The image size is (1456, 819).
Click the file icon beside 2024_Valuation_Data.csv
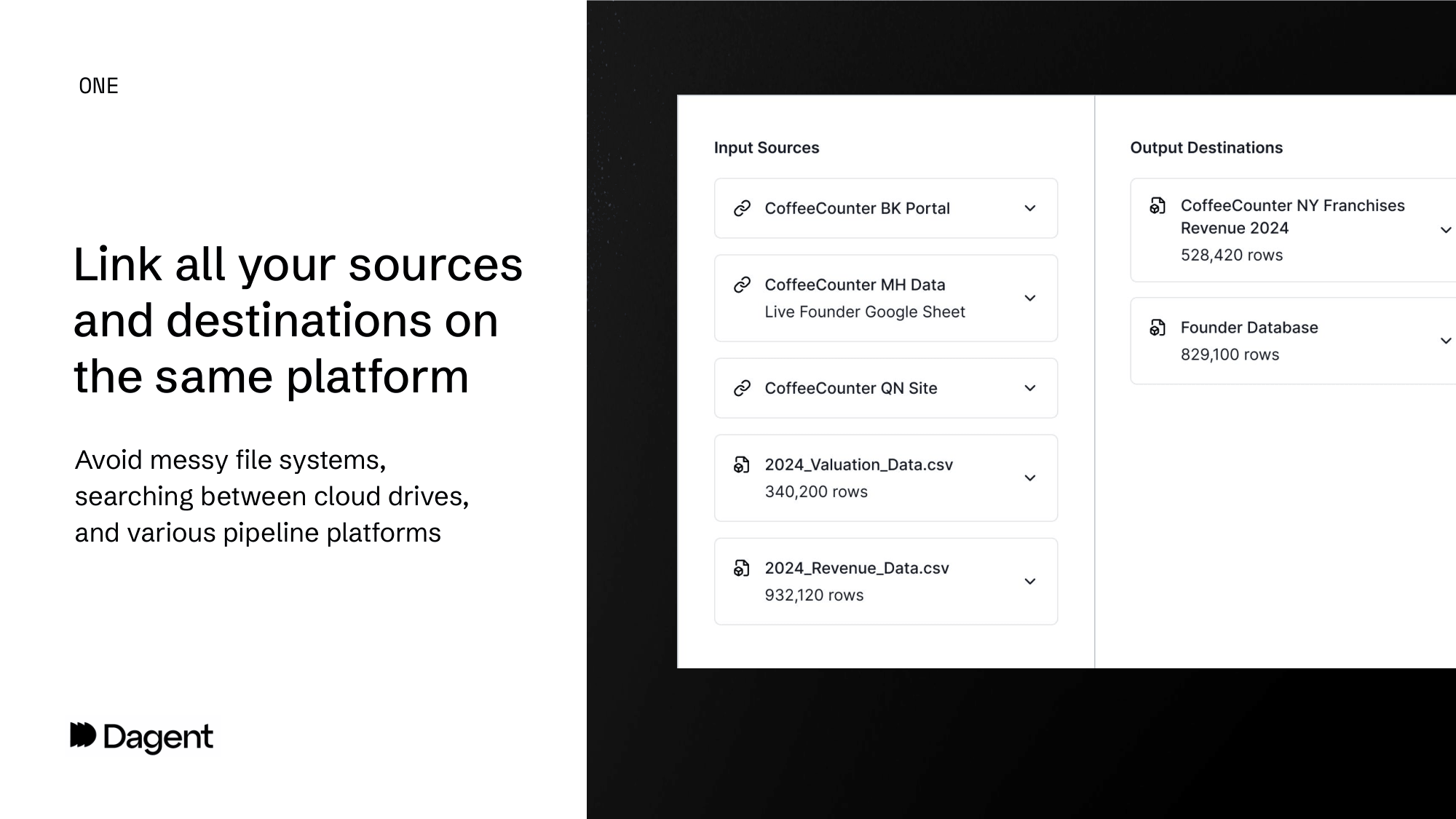[743, 464]
